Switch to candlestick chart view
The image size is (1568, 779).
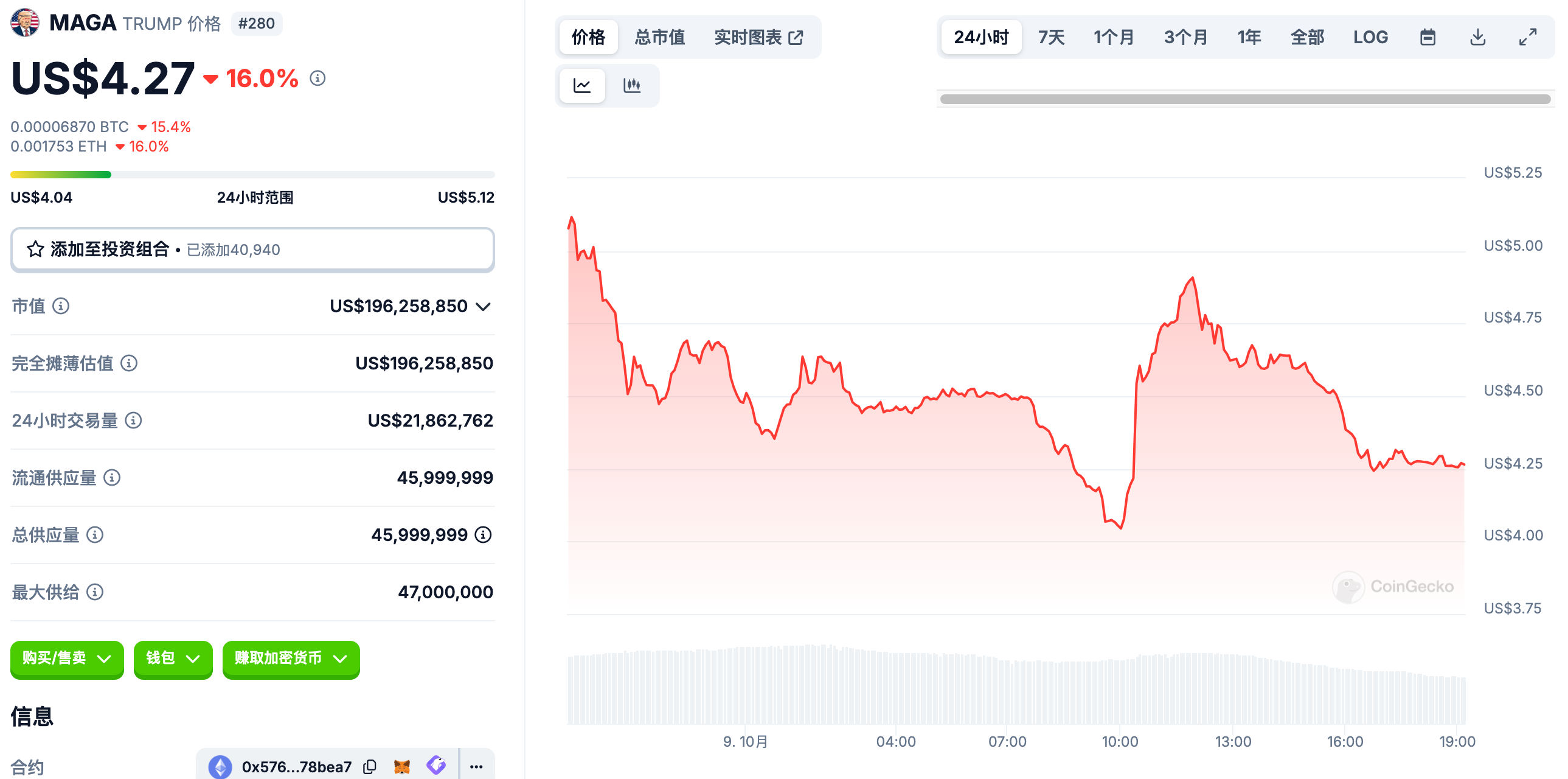[632, 85]
